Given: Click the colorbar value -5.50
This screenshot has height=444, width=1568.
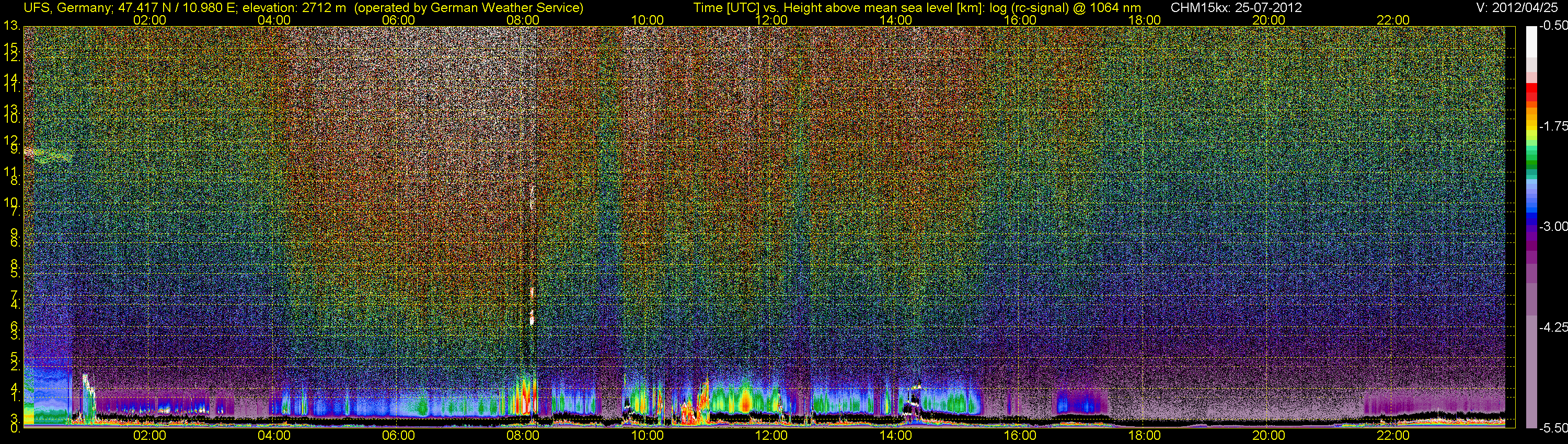Looking at the screenshot, I should [1553, 428].
